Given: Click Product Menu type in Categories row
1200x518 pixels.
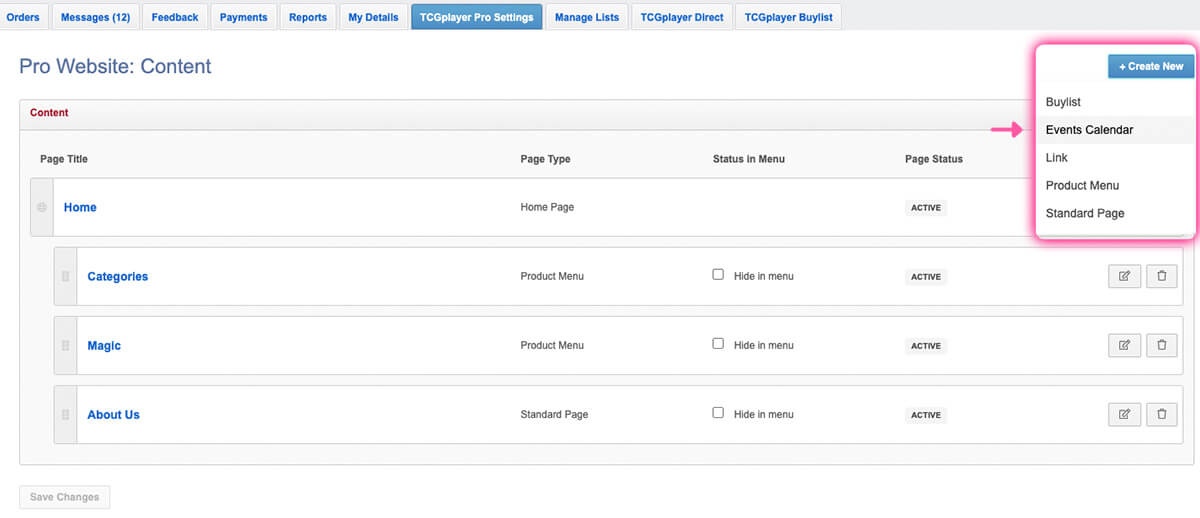Looking at the screenshot, I should [552, 276].
